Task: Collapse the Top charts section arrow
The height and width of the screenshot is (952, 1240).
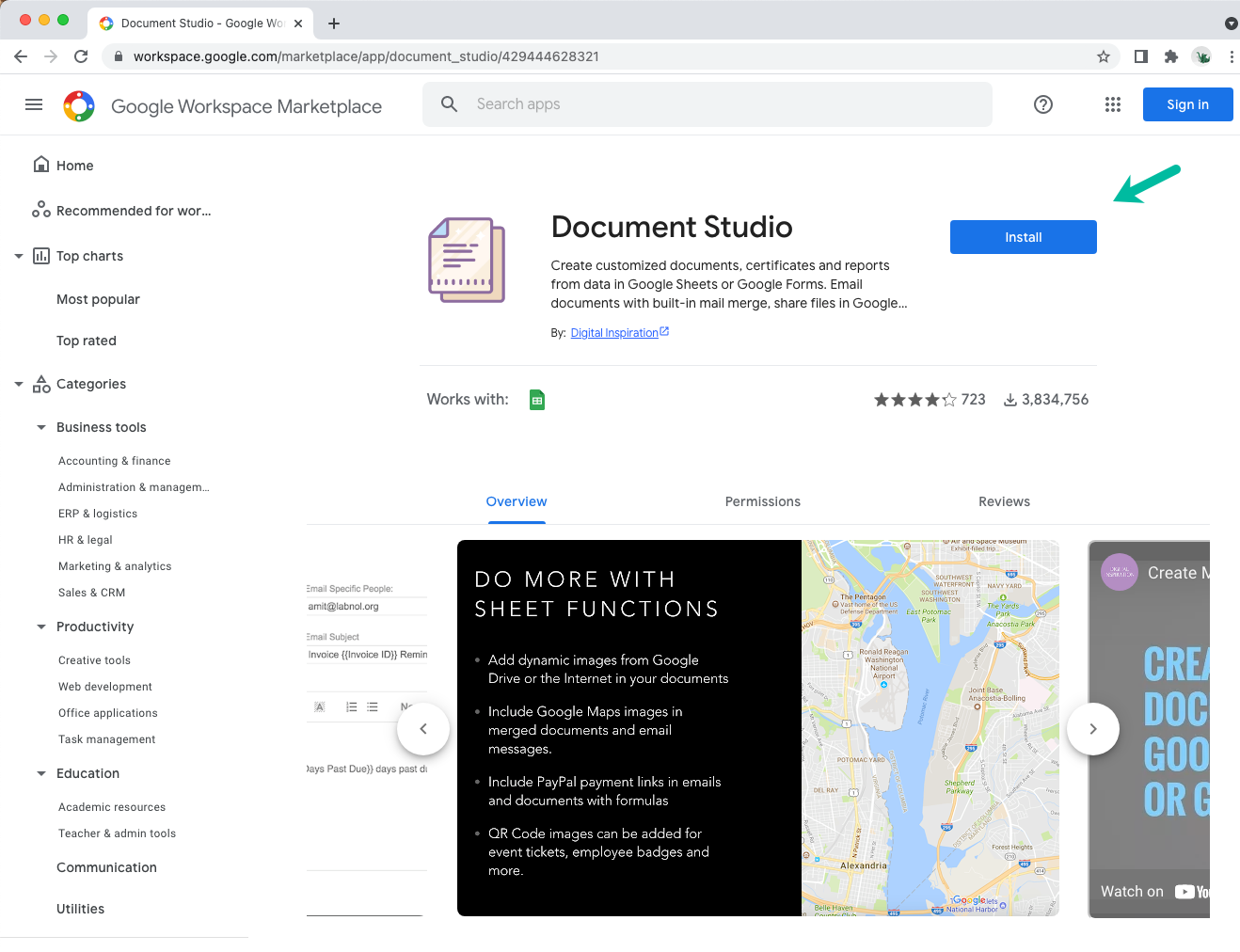Action: (19, 256)
